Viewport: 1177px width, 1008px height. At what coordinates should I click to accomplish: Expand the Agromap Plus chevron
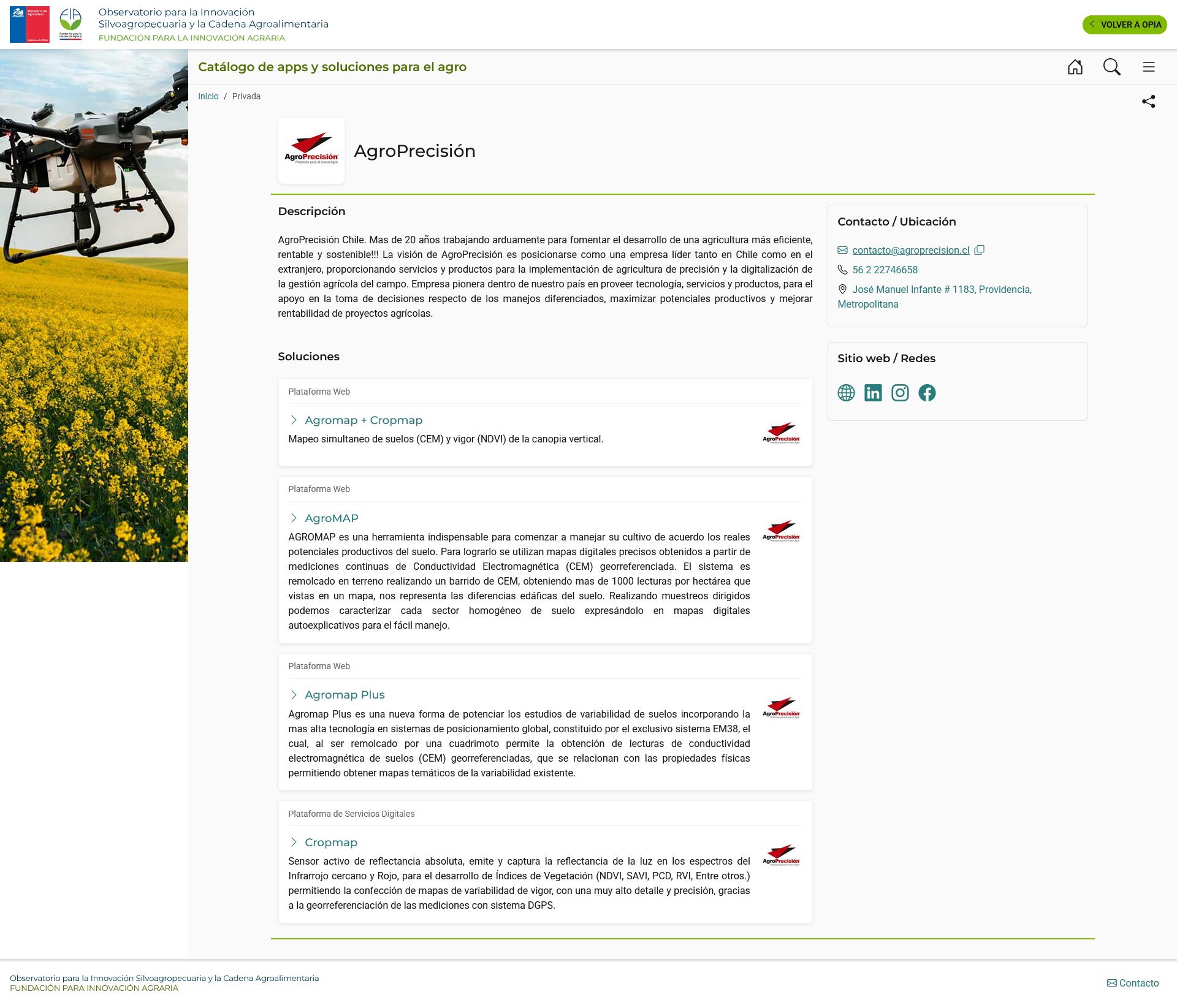tap(294, 694)
